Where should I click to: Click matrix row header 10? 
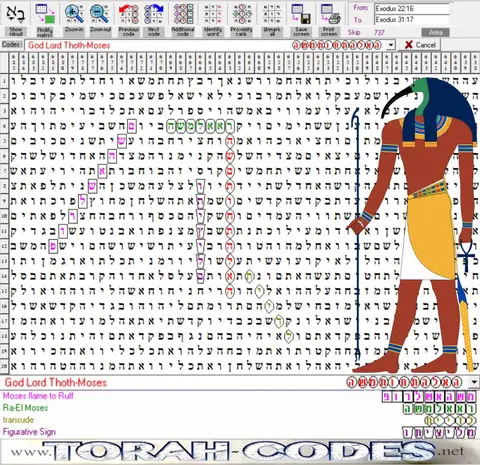pos(4,216)
